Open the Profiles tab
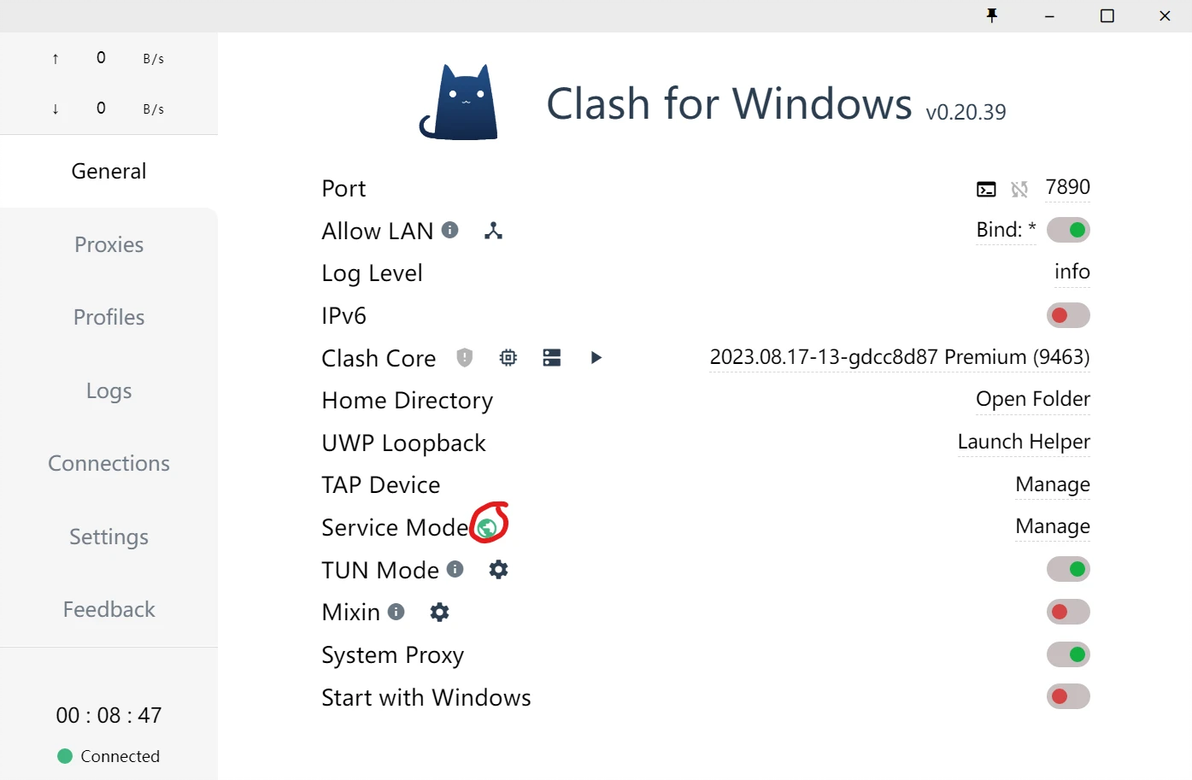 point(109,317)
